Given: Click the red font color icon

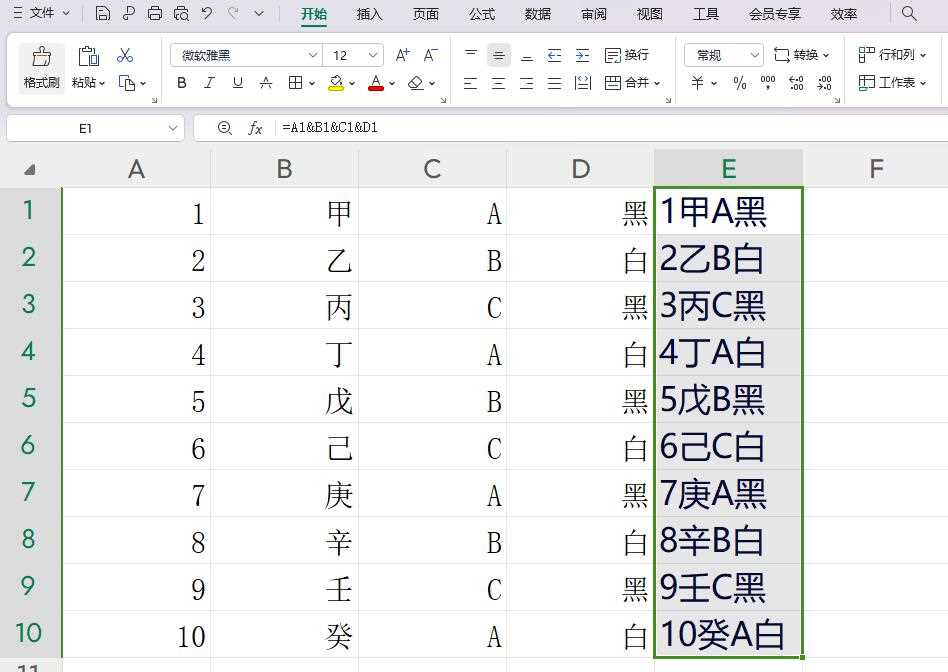Looking at the screenshot, I should click(x=376, y=82).
